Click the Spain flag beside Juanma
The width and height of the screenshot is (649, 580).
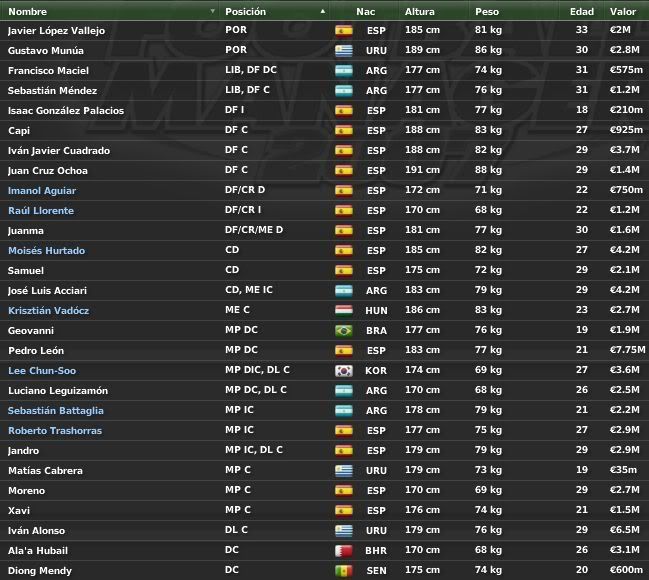(344, 231)
